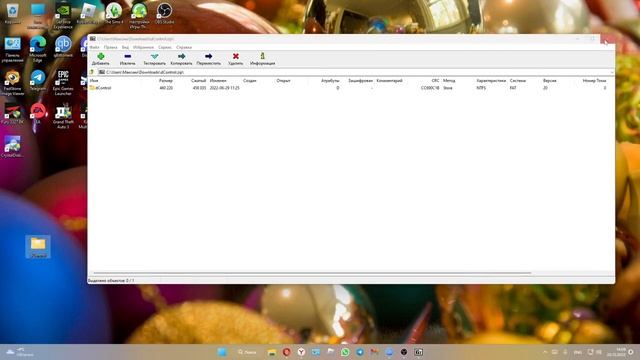Sort by the Комментарий column header
The height and width of the screenshot is (360, 640).
(x=389, y=81)
